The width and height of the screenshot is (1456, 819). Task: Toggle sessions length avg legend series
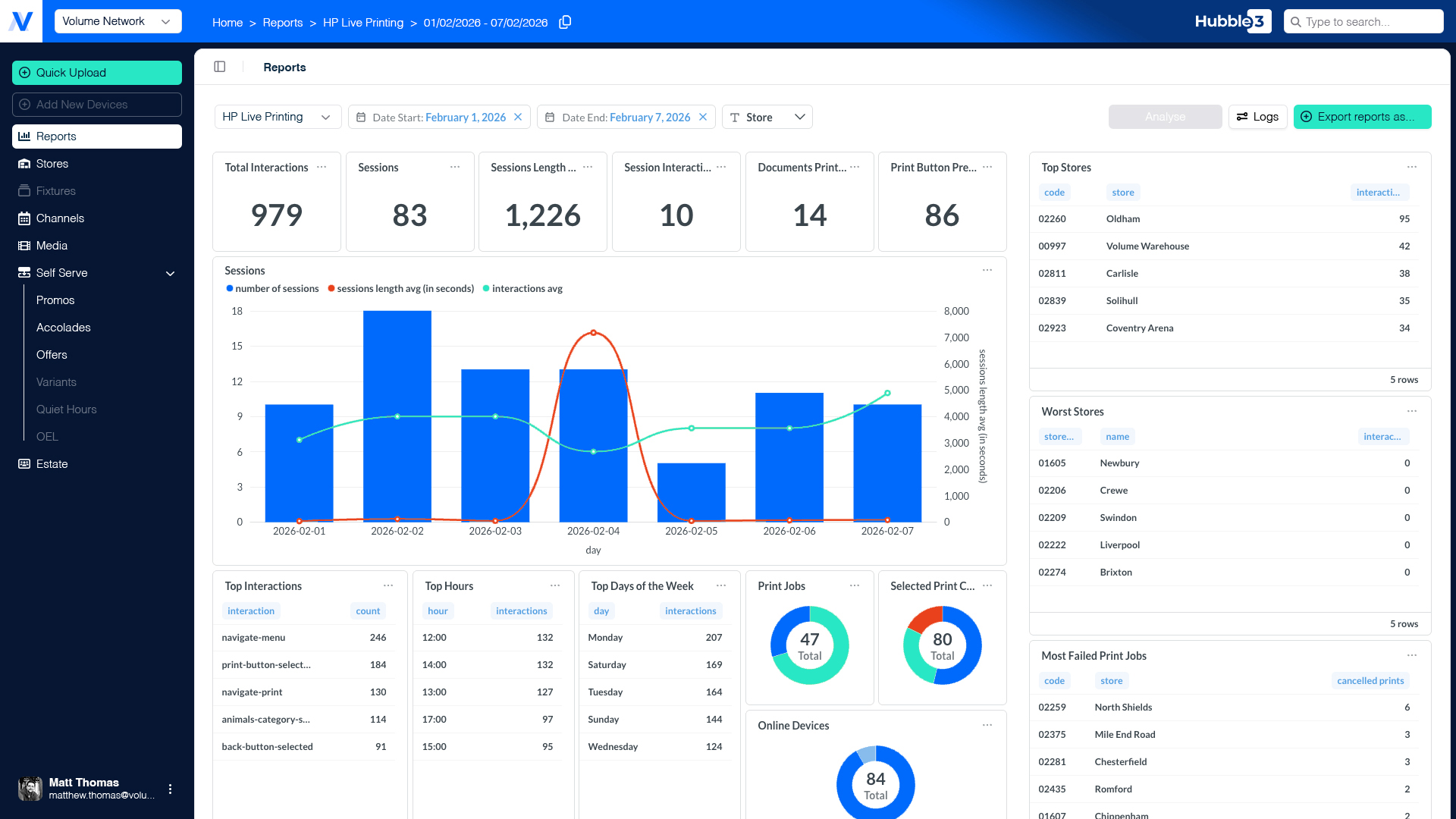point(401,289)
